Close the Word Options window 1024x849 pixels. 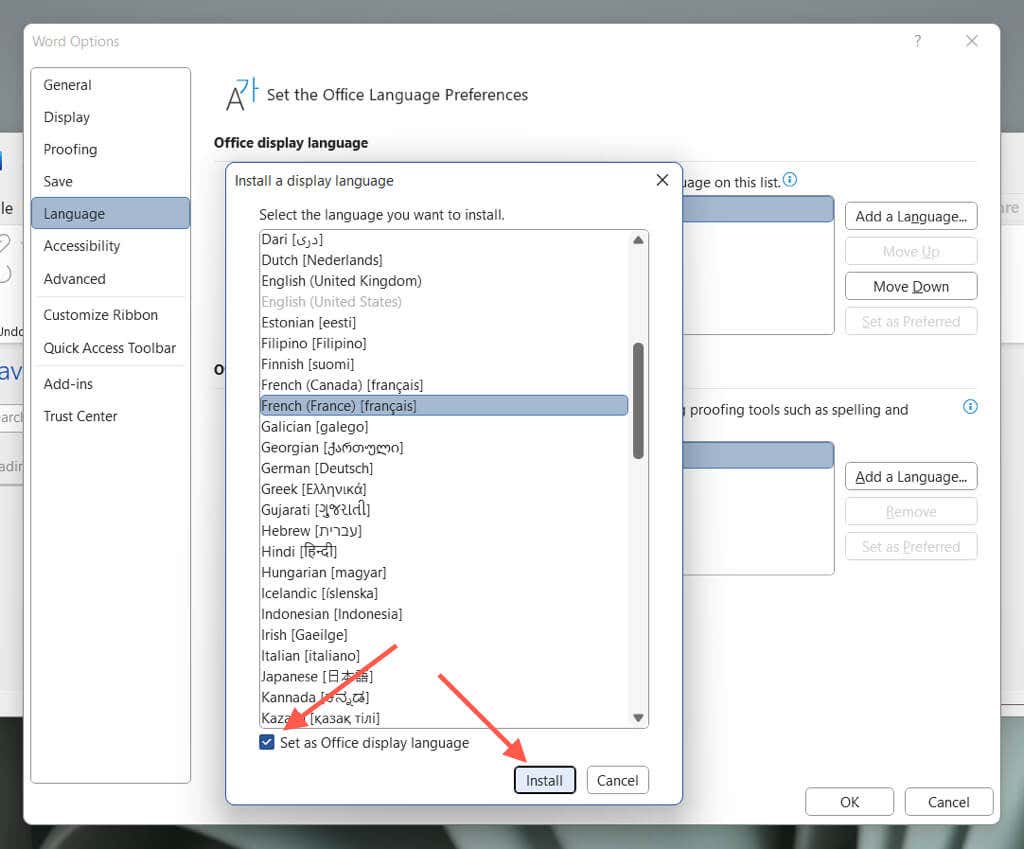[x=971, y=41]
